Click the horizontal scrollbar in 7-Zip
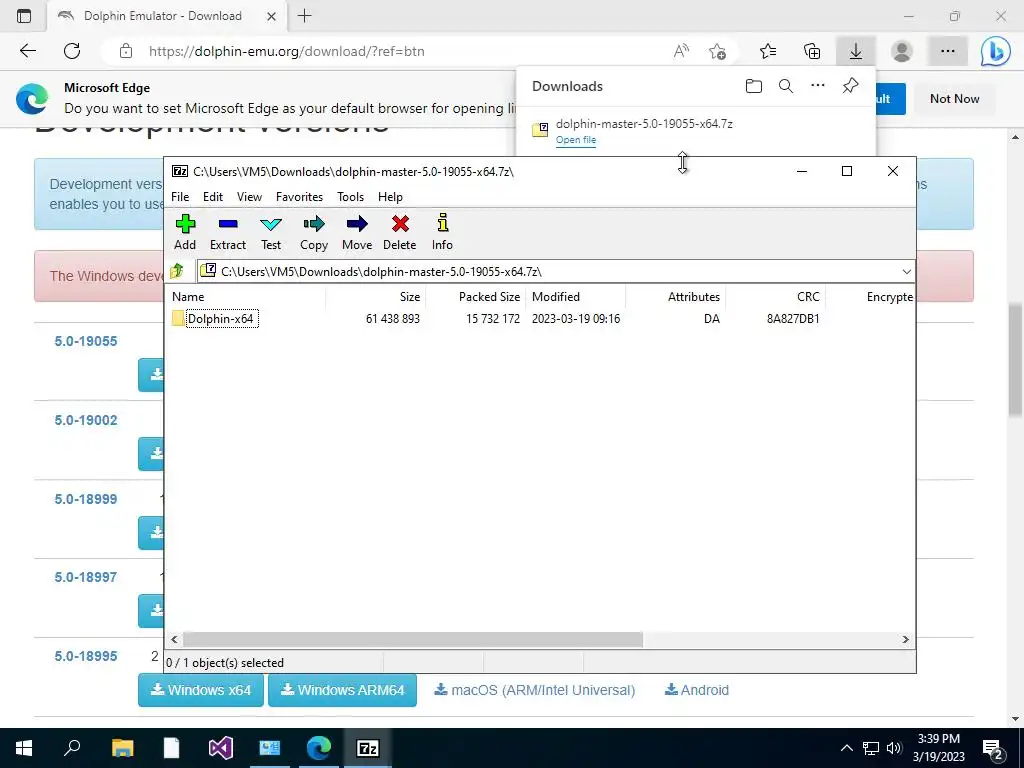Image resolution: width=1024 pixels, height=768 pixels. click(413, 639)
